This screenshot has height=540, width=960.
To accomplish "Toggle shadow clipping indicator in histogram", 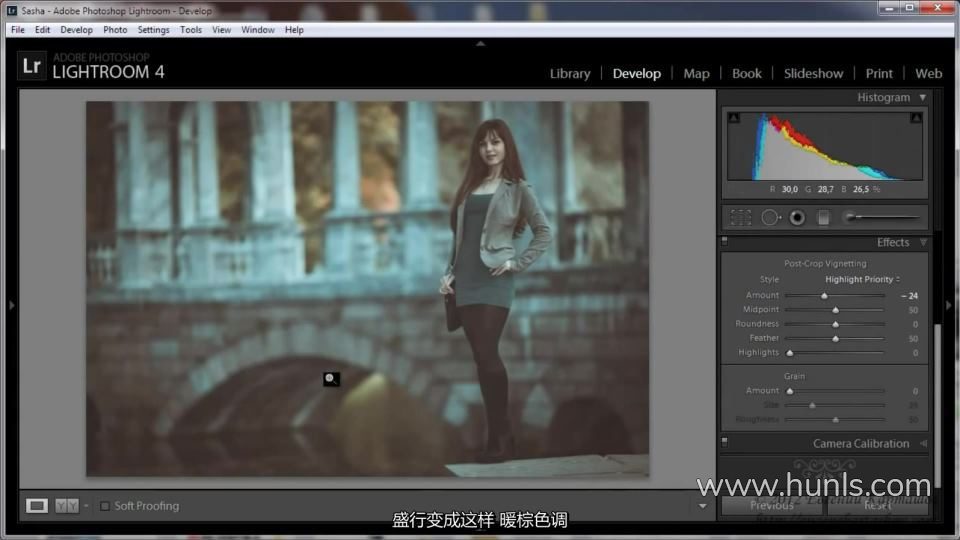I will tap(733, 118).
